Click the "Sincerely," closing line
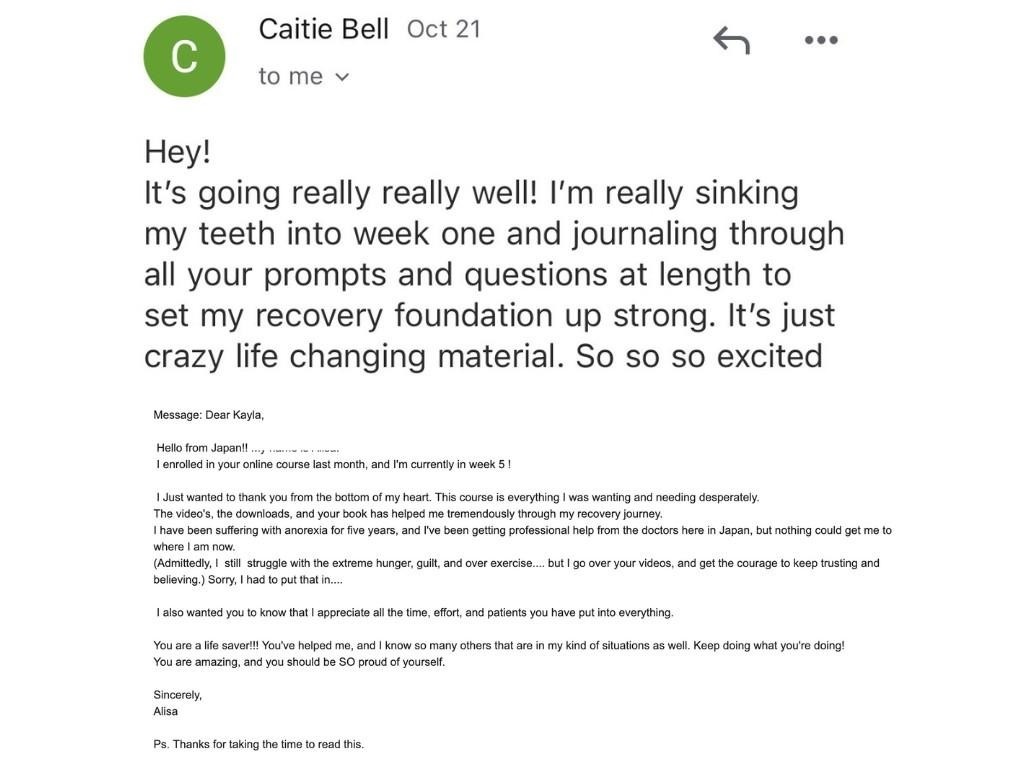The height and width of the screenshot is (768, 1024). point(177,694)
